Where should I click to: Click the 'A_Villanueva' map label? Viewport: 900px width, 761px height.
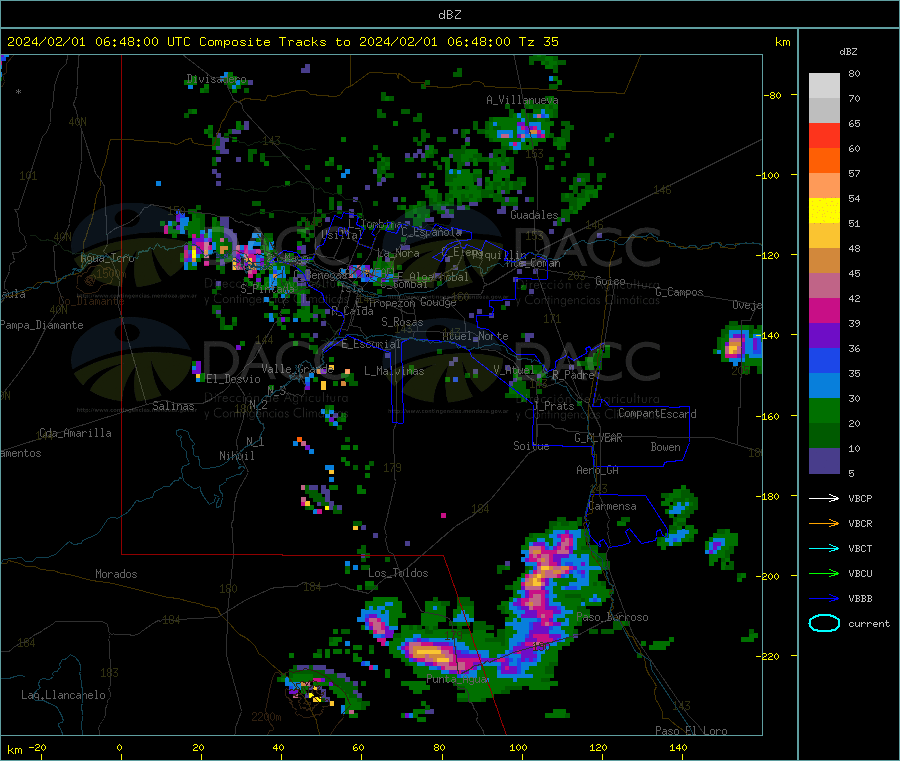(x=522, y=100)
